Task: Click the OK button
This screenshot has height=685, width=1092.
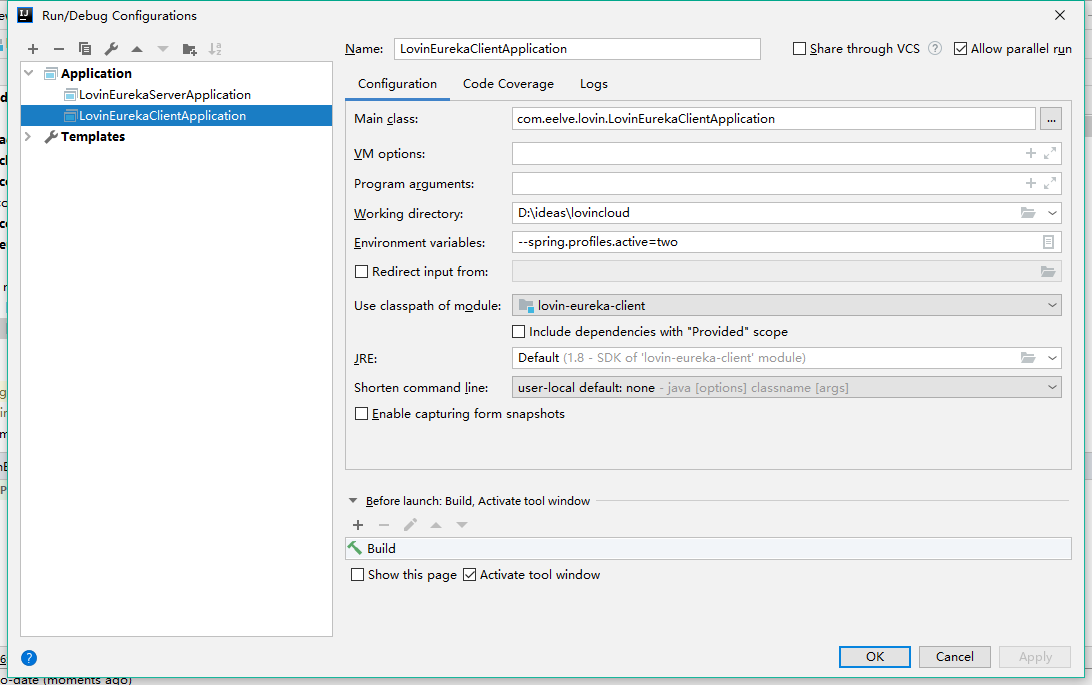Action: [x=874, y=657]
